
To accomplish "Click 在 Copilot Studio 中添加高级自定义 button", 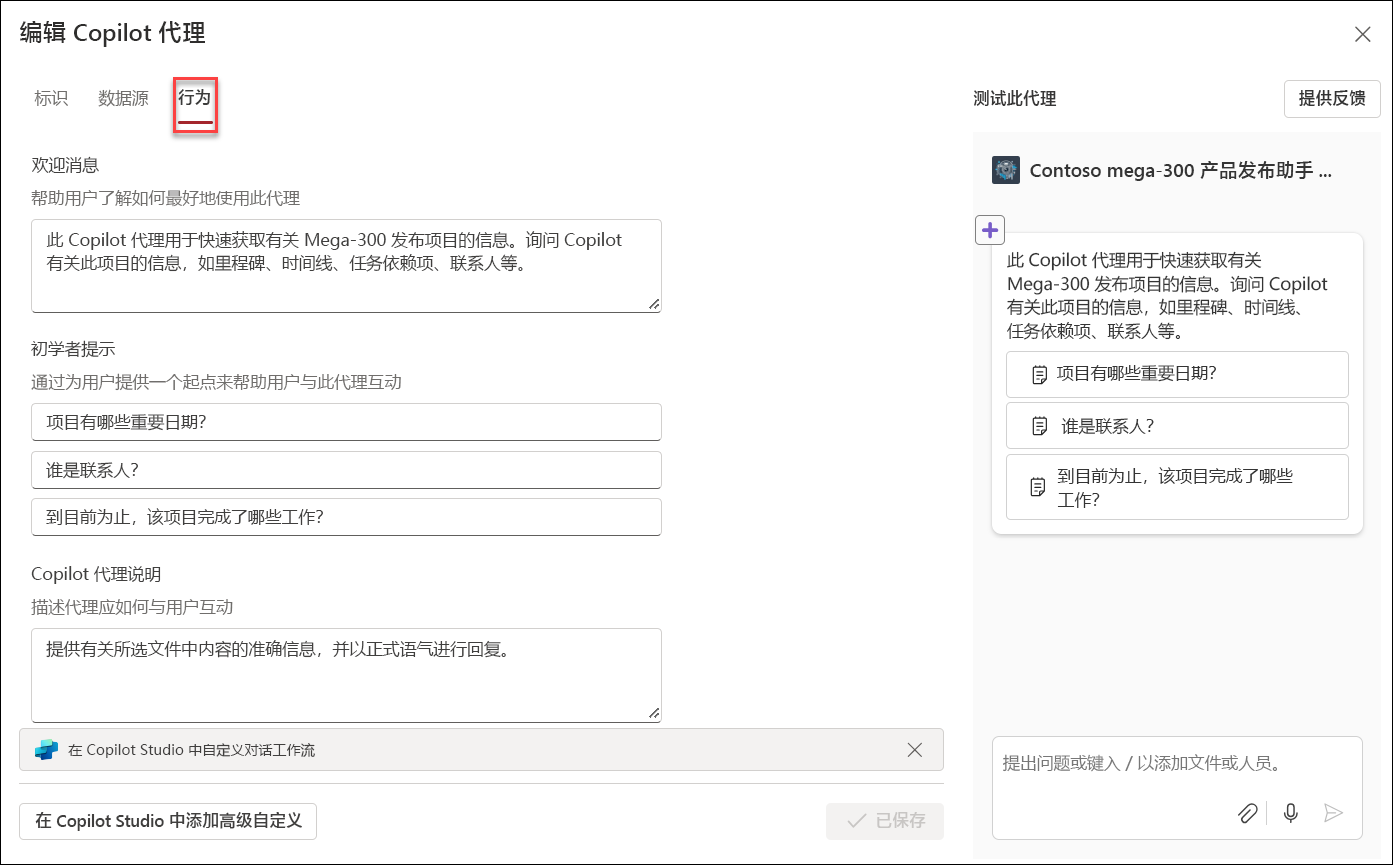I will 168,821.
